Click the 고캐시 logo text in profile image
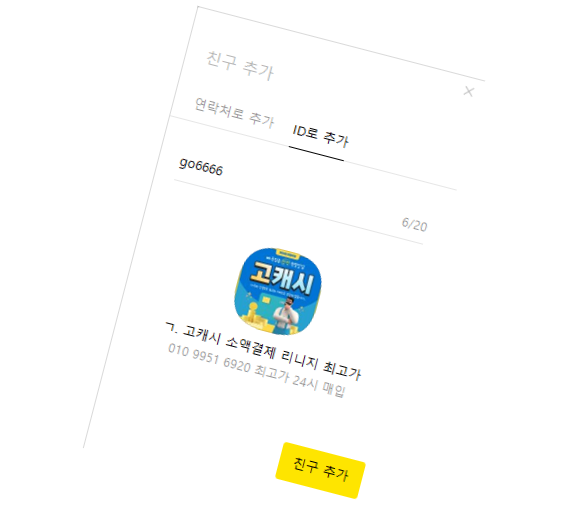This screenshot has width=566, height=515. (x=282, y=278)
